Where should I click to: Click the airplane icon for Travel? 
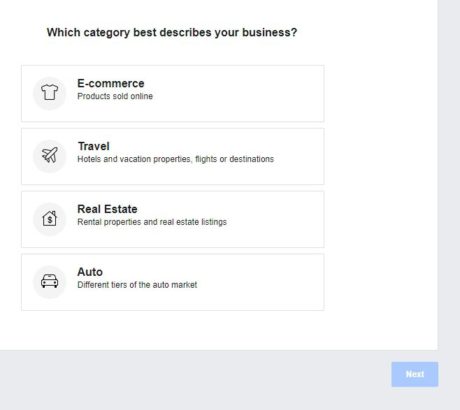click(x=50, y=155)
